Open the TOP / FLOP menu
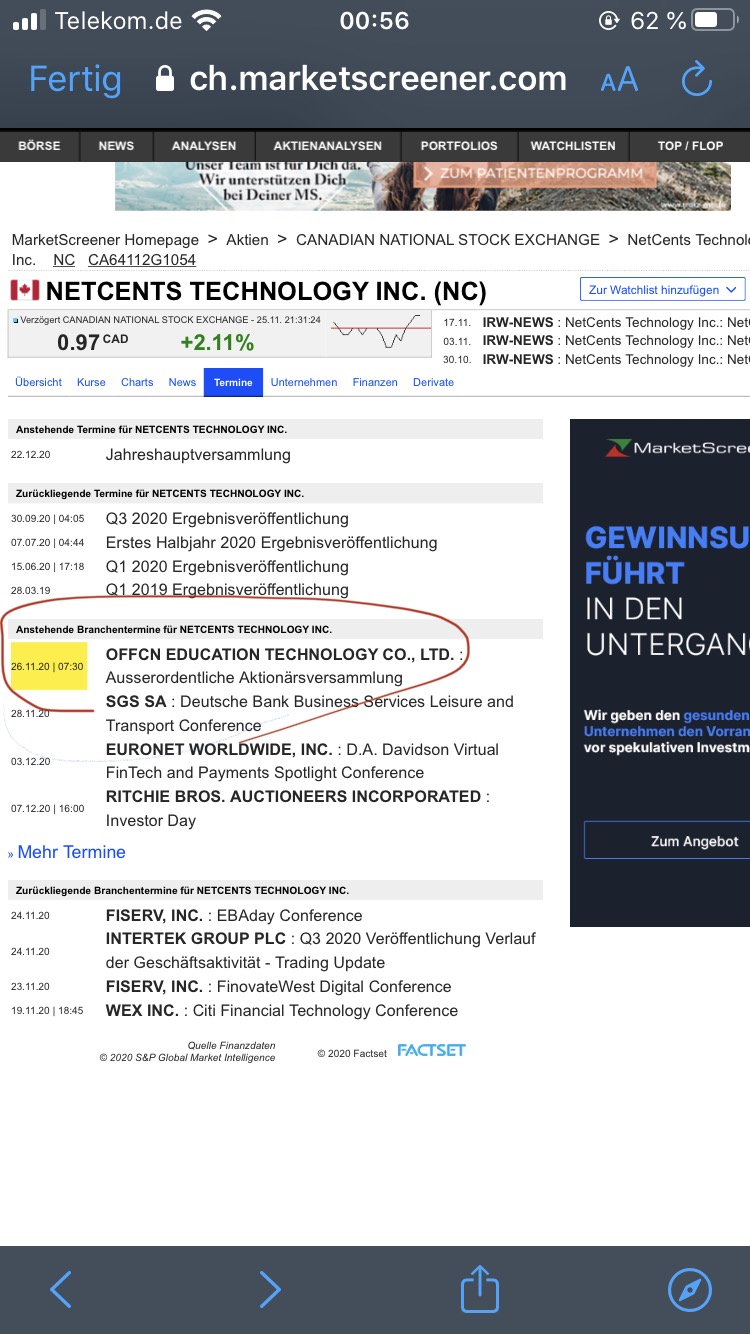Viewport: 750px width, 1334px height. pos(690,146)
